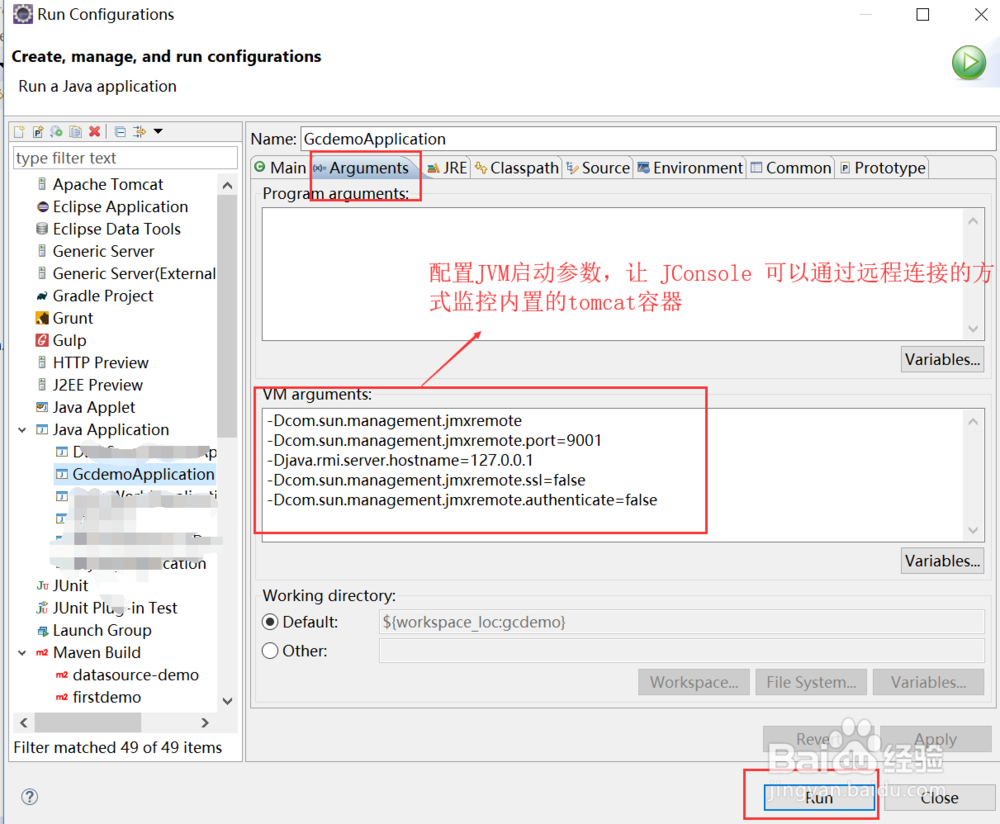Select Generic Server(External entry
This screenshot has width=1000, height=824.
point(134,274)
